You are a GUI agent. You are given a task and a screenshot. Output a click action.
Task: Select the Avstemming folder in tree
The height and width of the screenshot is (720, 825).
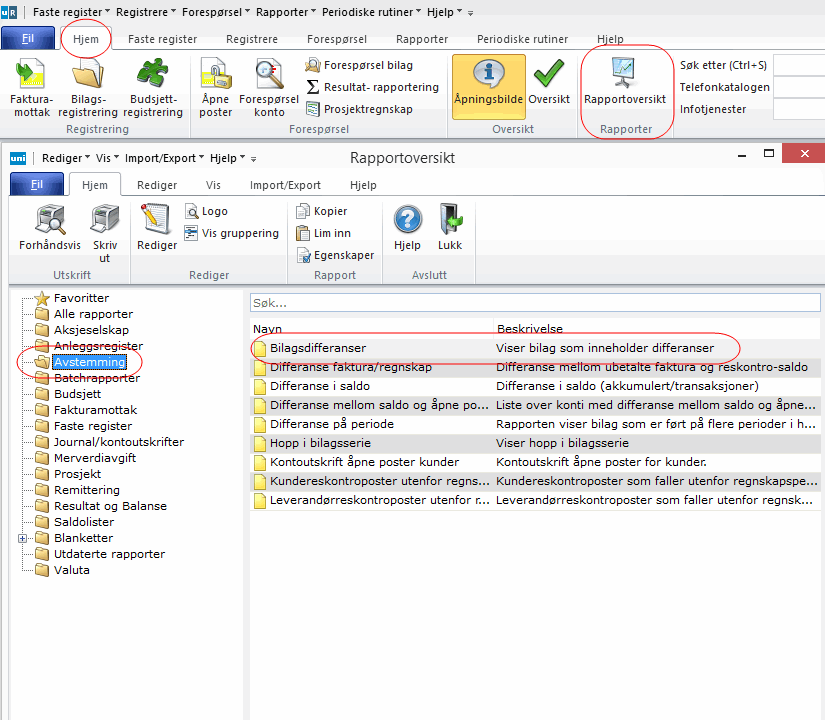(x=88, y=362)
